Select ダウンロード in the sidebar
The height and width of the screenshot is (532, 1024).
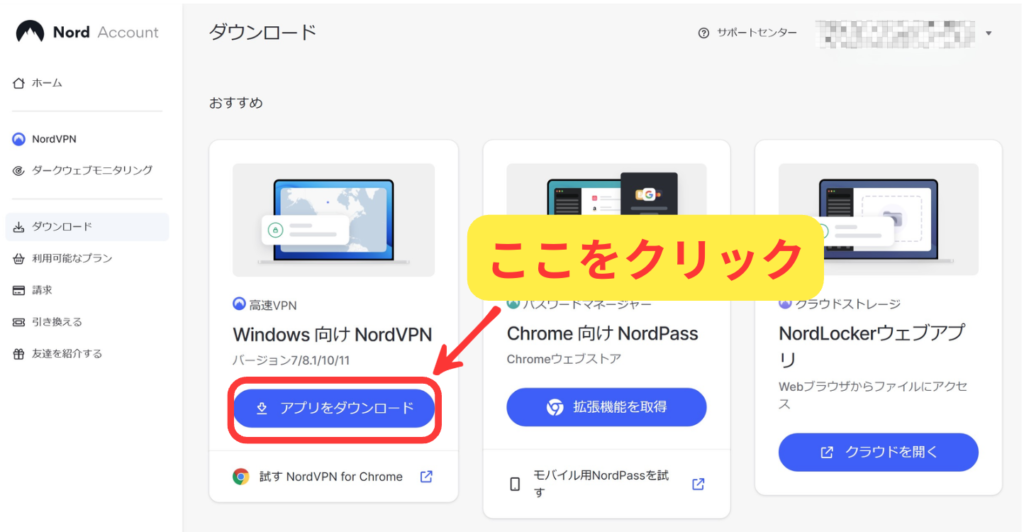pyautogui.click(x=62, y=227)
